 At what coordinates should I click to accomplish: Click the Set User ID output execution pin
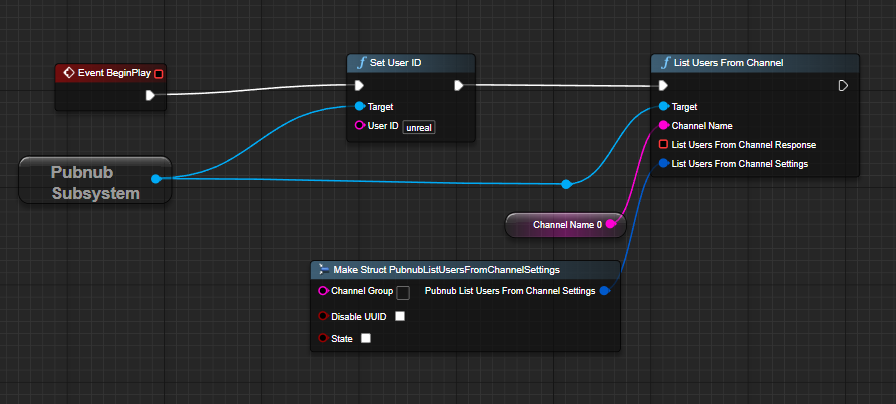(x=458, y=86)
